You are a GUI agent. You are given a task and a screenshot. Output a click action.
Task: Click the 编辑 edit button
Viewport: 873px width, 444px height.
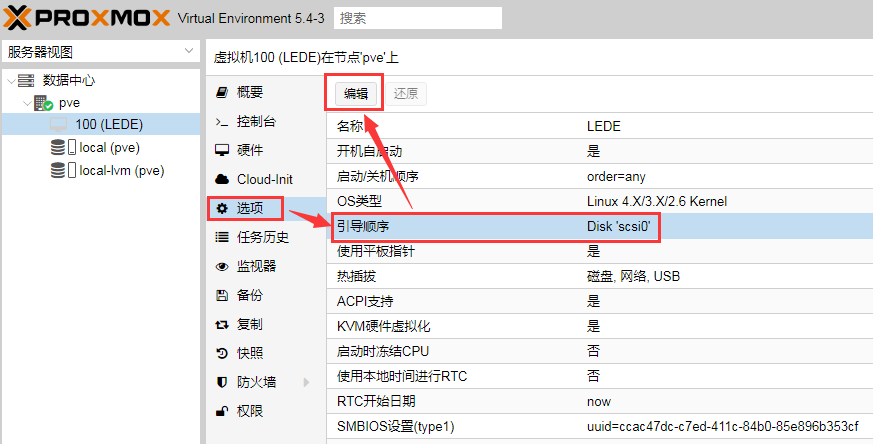(x=356, y=94)
